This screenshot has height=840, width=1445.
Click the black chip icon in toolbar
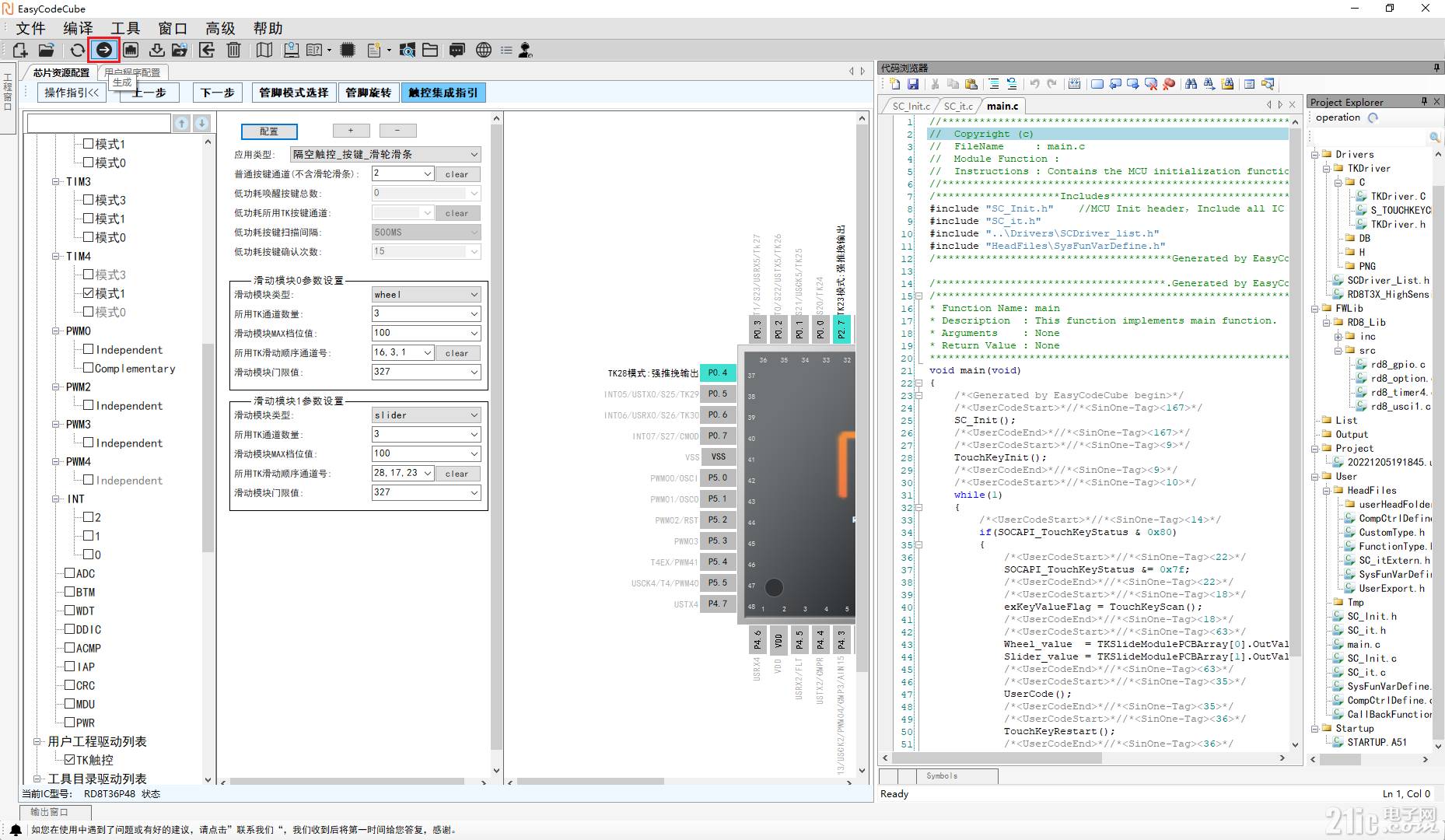pyautogui.click(x=348, y=51)
